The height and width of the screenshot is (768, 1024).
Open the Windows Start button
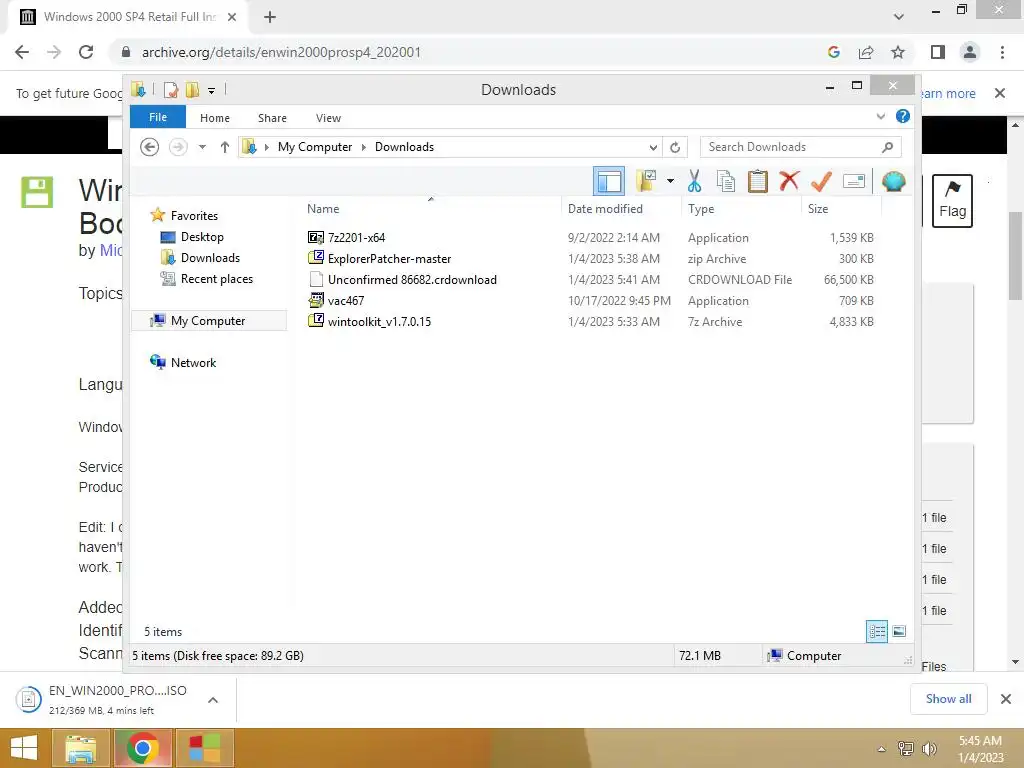pos(24,748)
